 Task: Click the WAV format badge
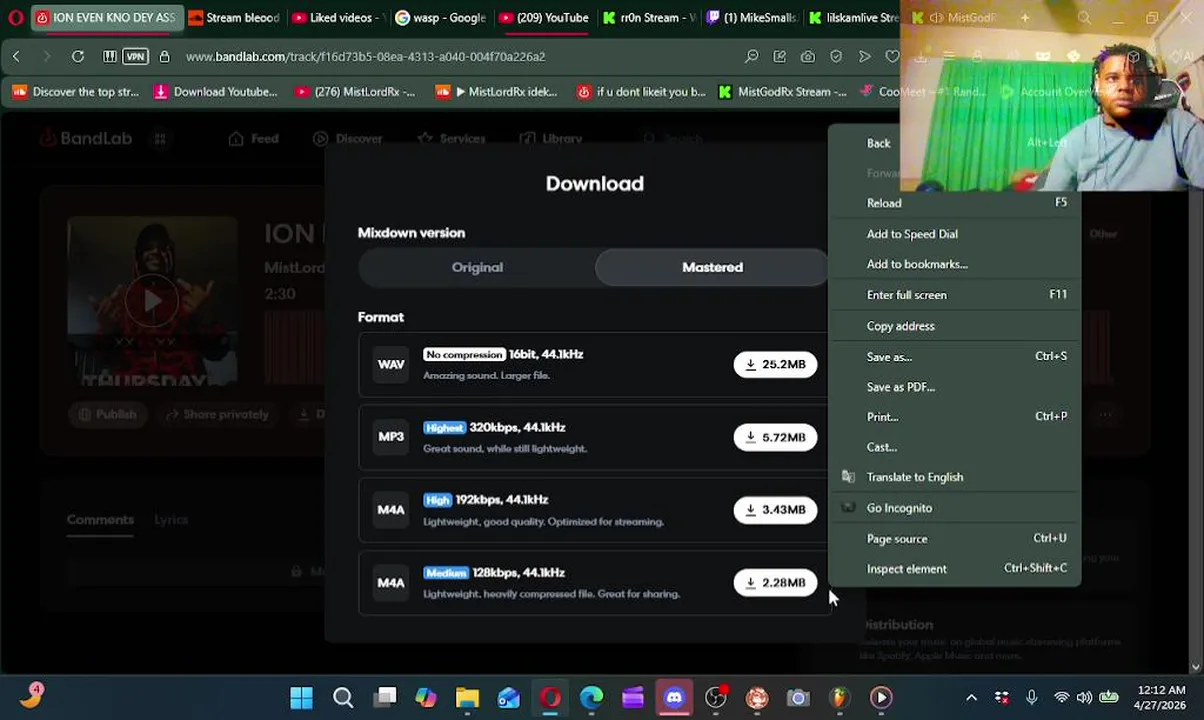coord(391,364)
